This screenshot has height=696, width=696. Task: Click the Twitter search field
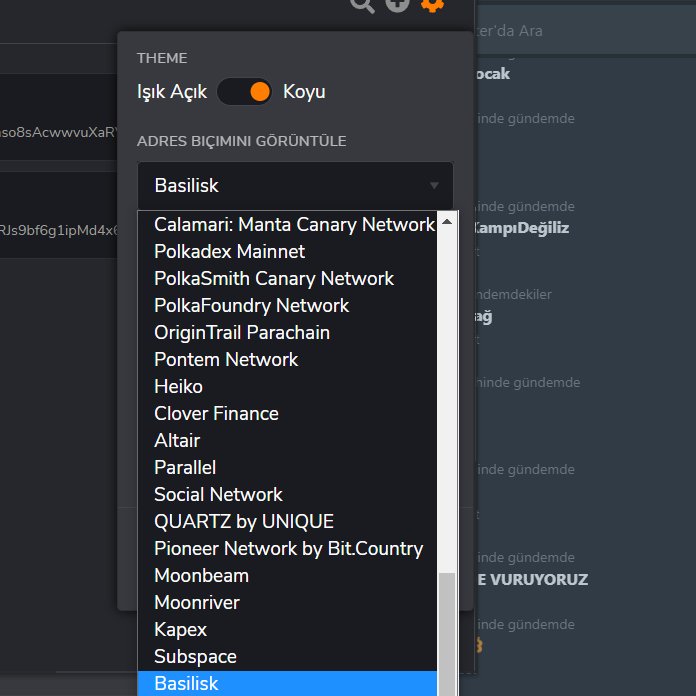[x=586, y=31]
